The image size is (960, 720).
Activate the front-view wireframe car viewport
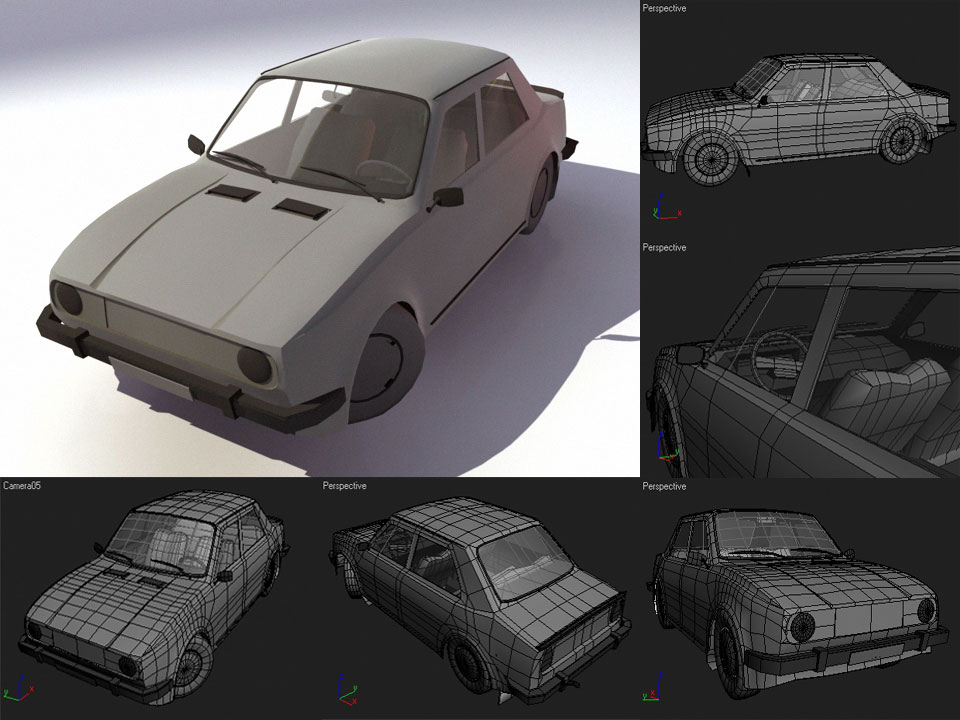point(800,599)
